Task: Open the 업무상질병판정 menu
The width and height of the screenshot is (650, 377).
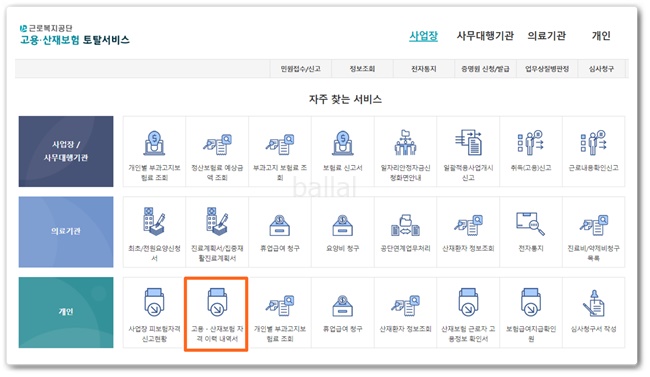Action: tap(547, 69)
